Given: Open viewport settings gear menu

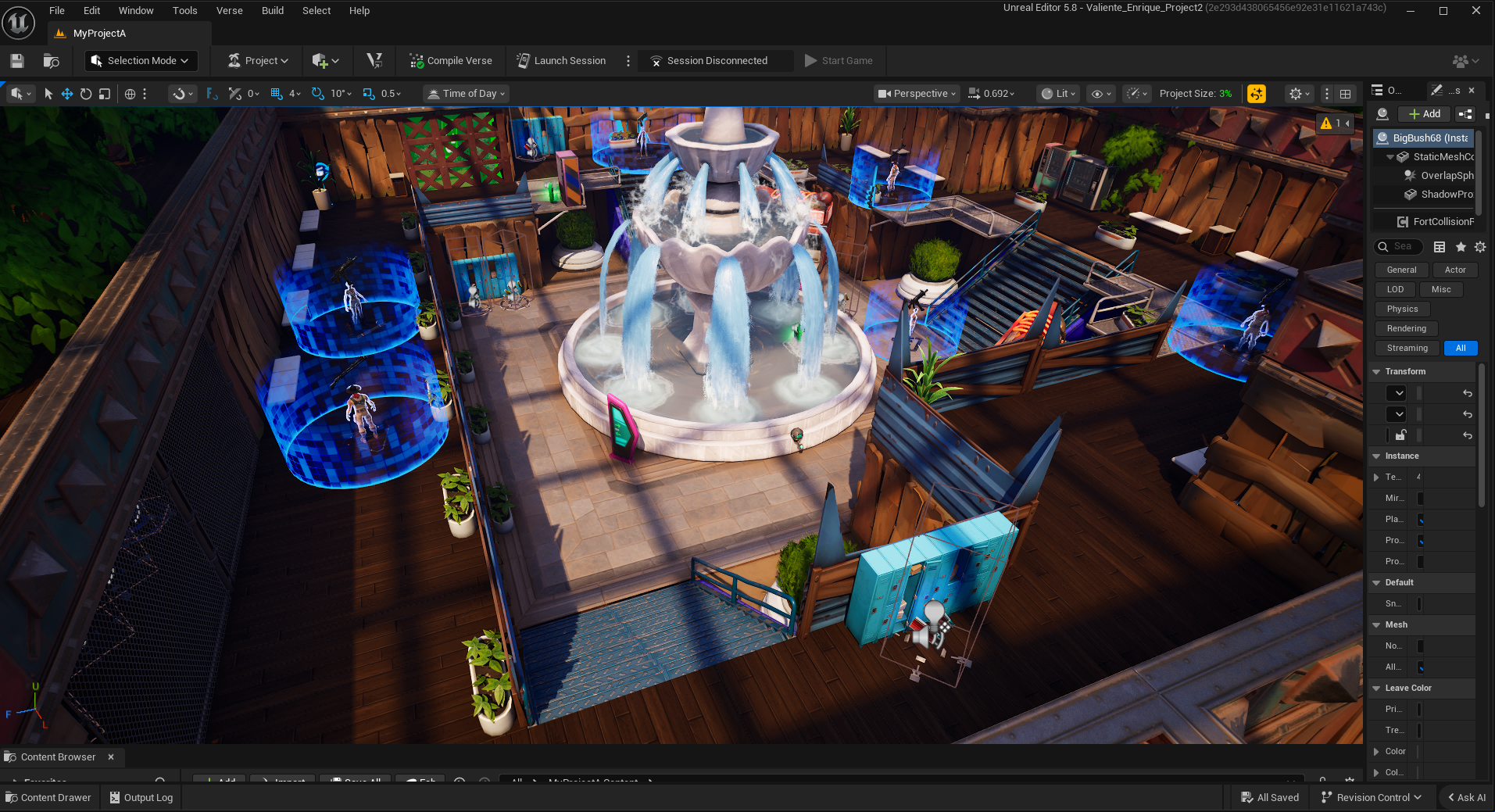Looking at the screenshot, I should (x=1300, y=94).
